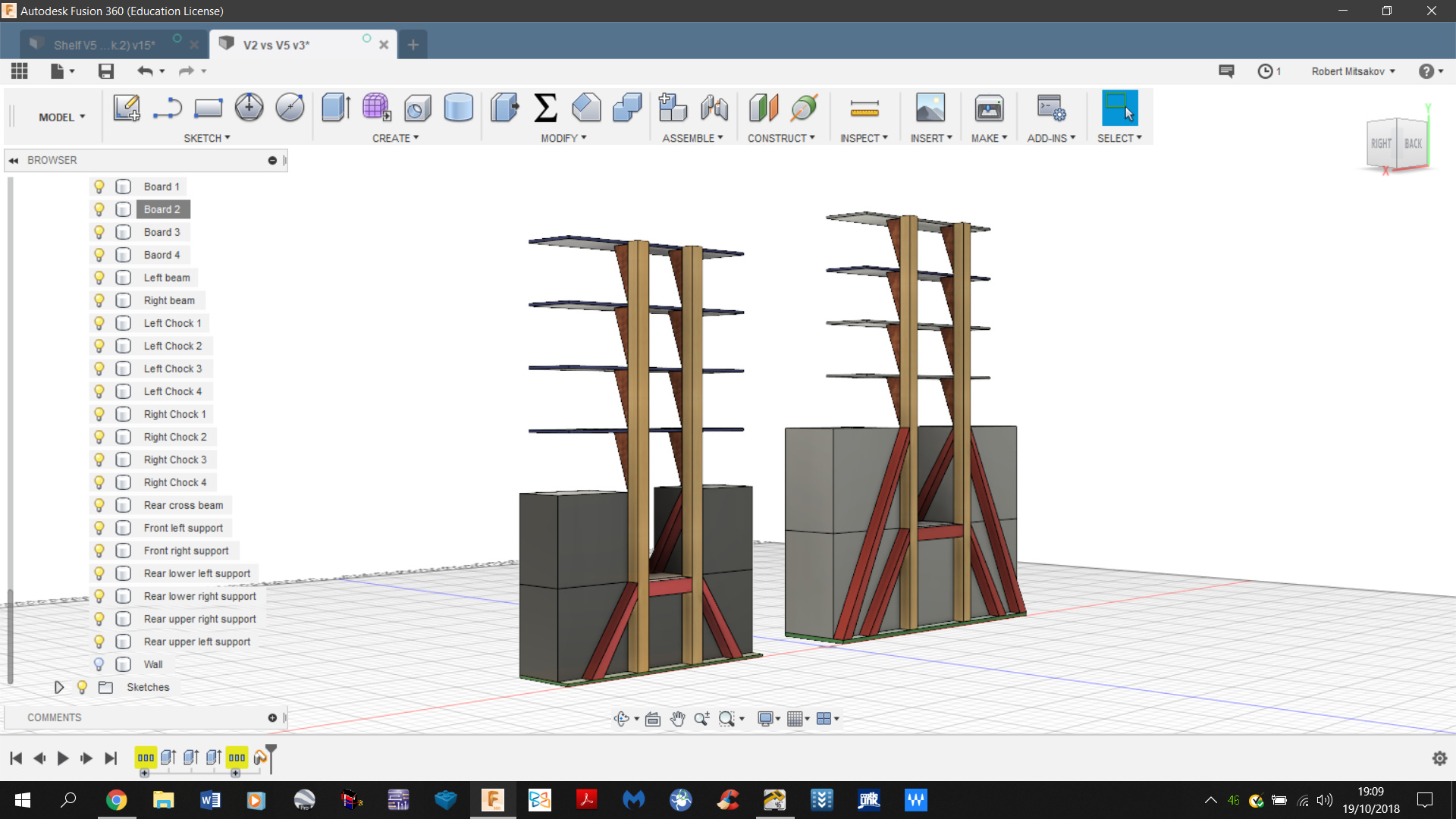Viewport: 1456px width, 819px height.
Task: Open the Change Parameters sigma tool
Action: click(545, 108)
